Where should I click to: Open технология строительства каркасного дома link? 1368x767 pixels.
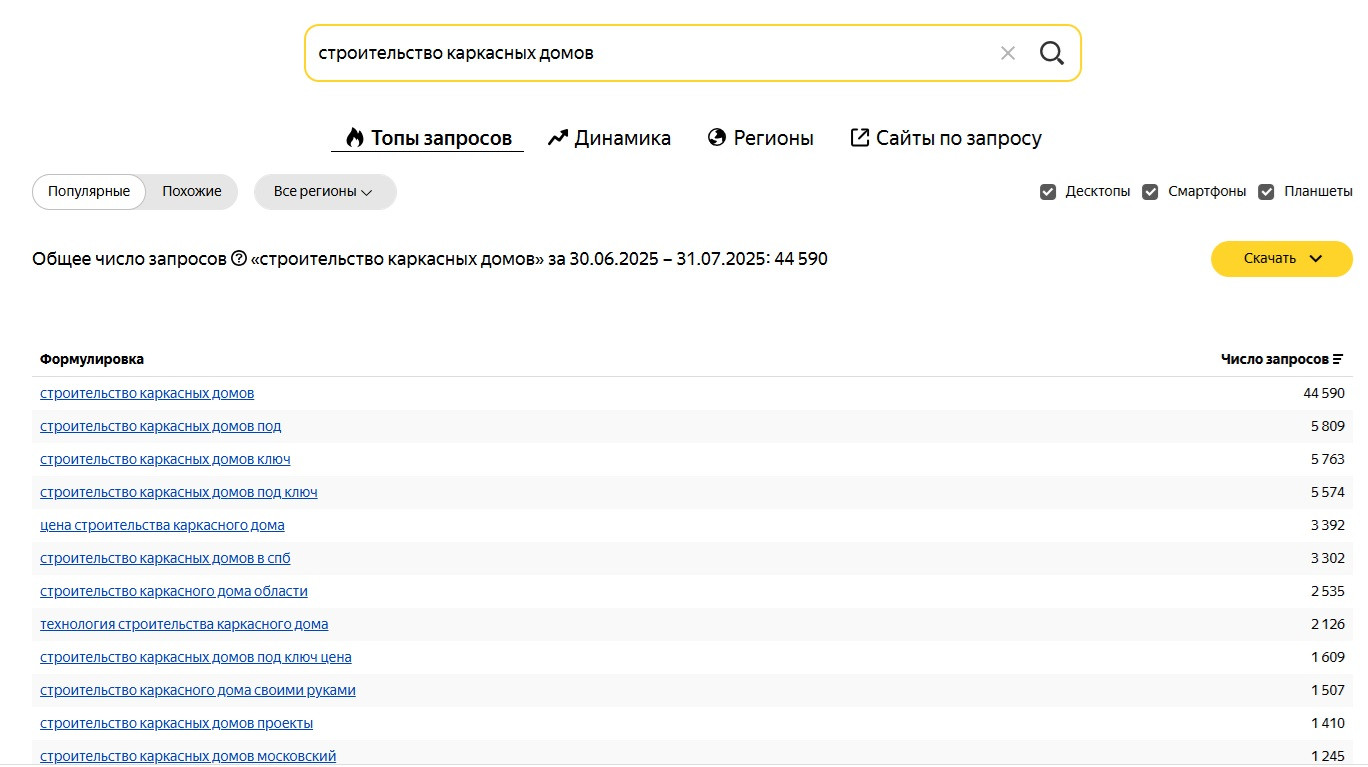tap(184, 624)
